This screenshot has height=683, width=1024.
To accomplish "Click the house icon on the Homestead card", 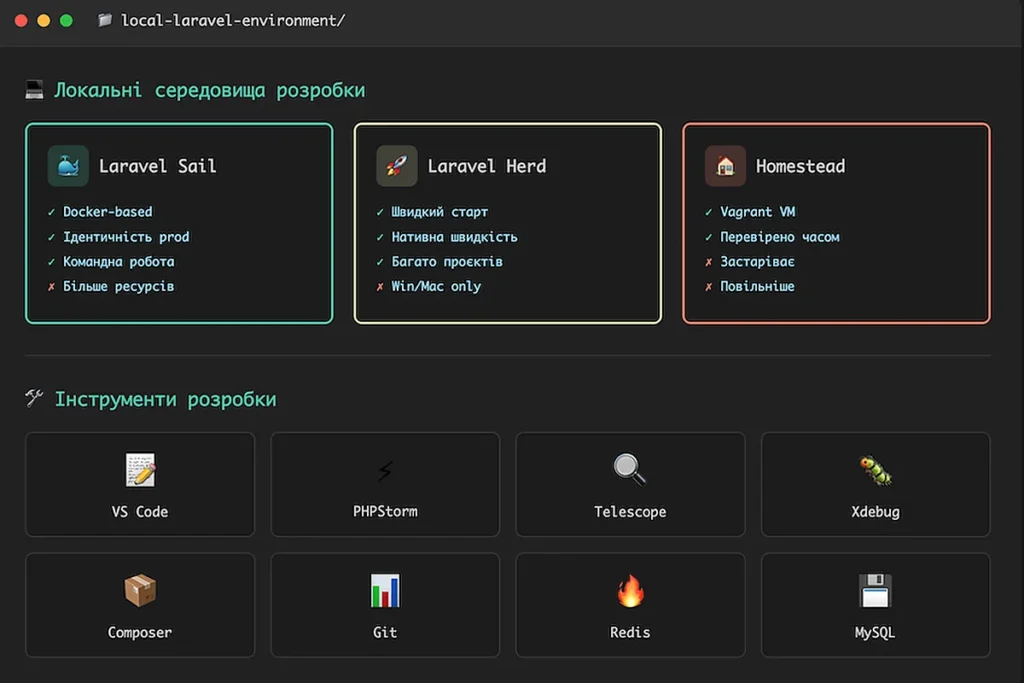I will (x=724, y=166).
